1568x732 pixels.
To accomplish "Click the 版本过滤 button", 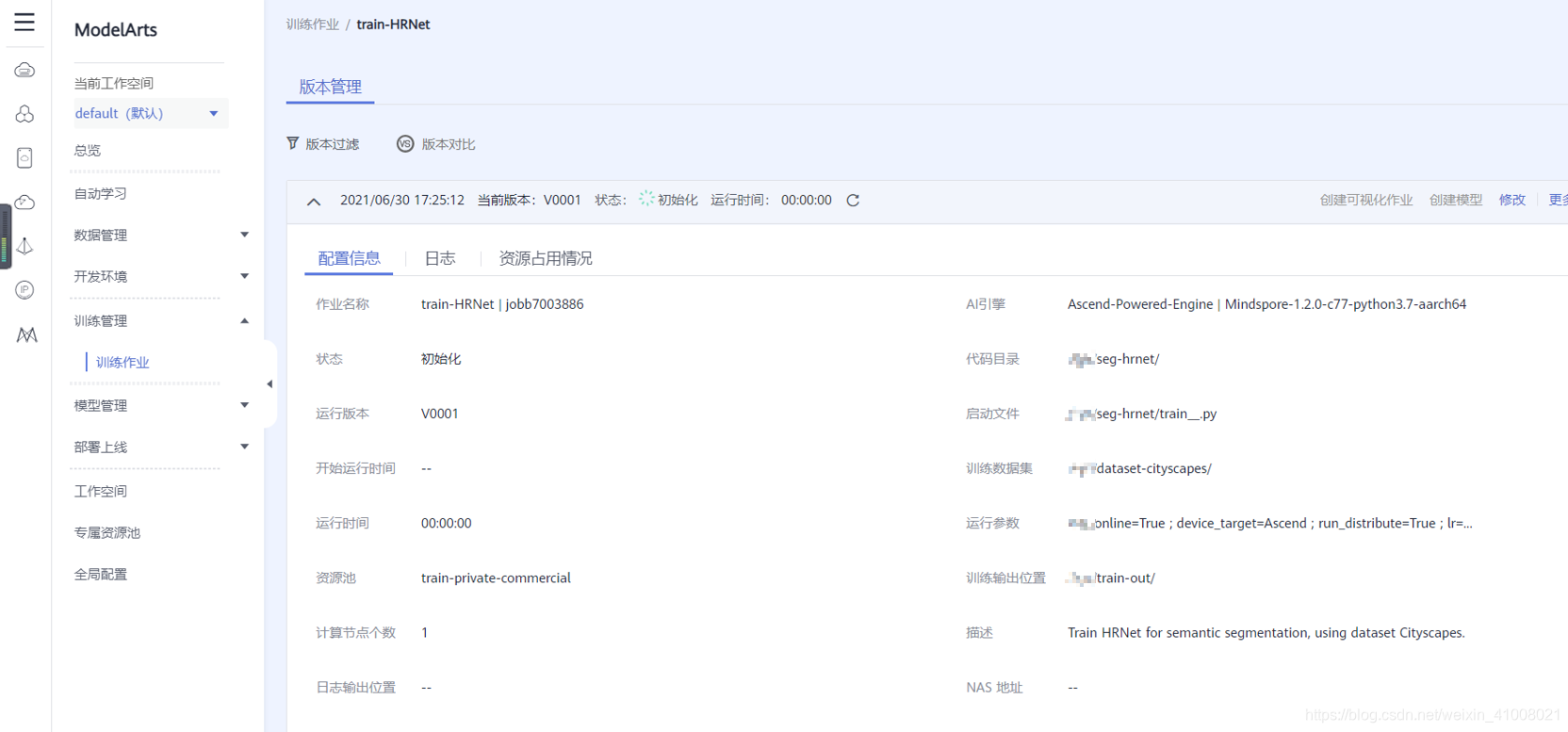I will click(323, 144).
